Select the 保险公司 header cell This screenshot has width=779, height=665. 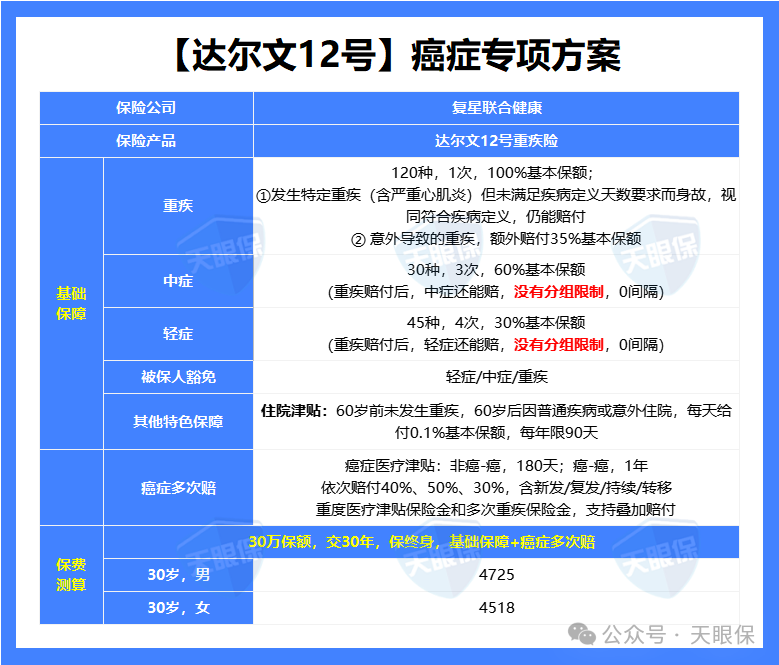click(x=146, y=108)
